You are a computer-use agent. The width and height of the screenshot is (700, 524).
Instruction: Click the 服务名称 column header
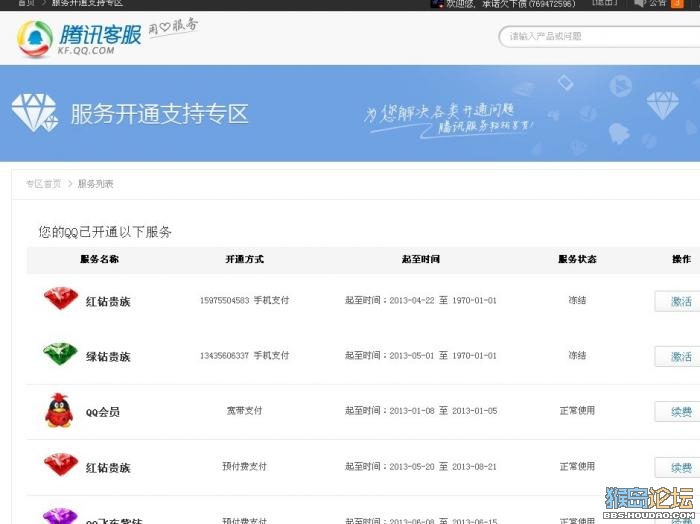[x=100, y=259]
